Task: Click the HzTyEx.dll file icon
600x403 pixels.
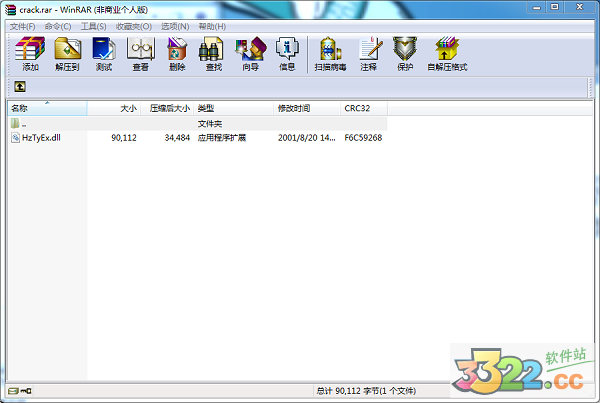Action: pyautogui.click(x=15, y=137)
